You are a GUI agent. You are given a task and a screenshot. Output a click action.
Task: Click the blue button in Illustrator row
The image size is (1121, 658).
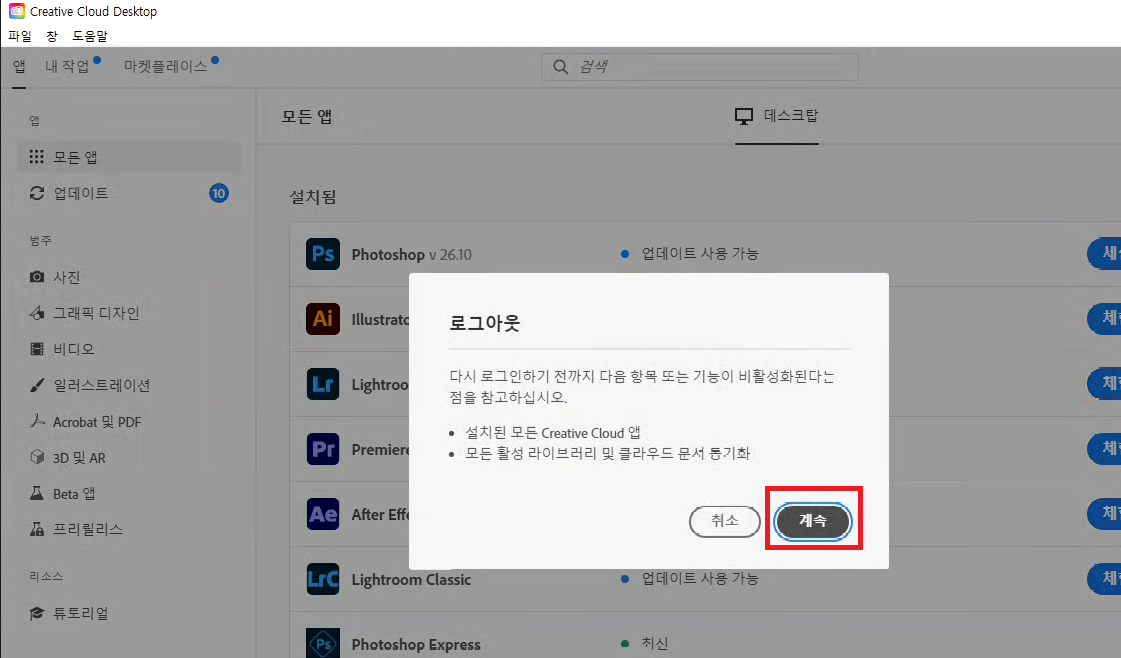[x=1104, y=318]
